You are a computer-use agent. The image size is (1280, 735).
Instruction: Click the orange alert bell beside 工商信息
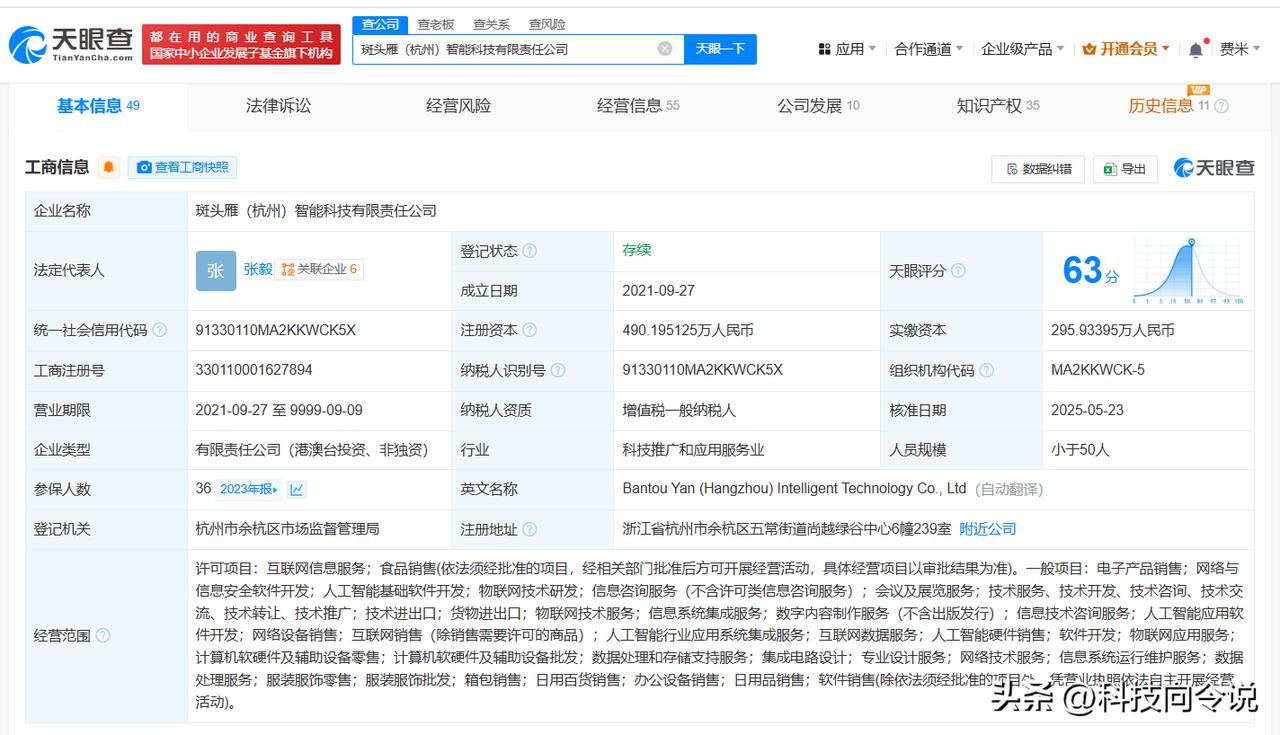tap(108, 167)
